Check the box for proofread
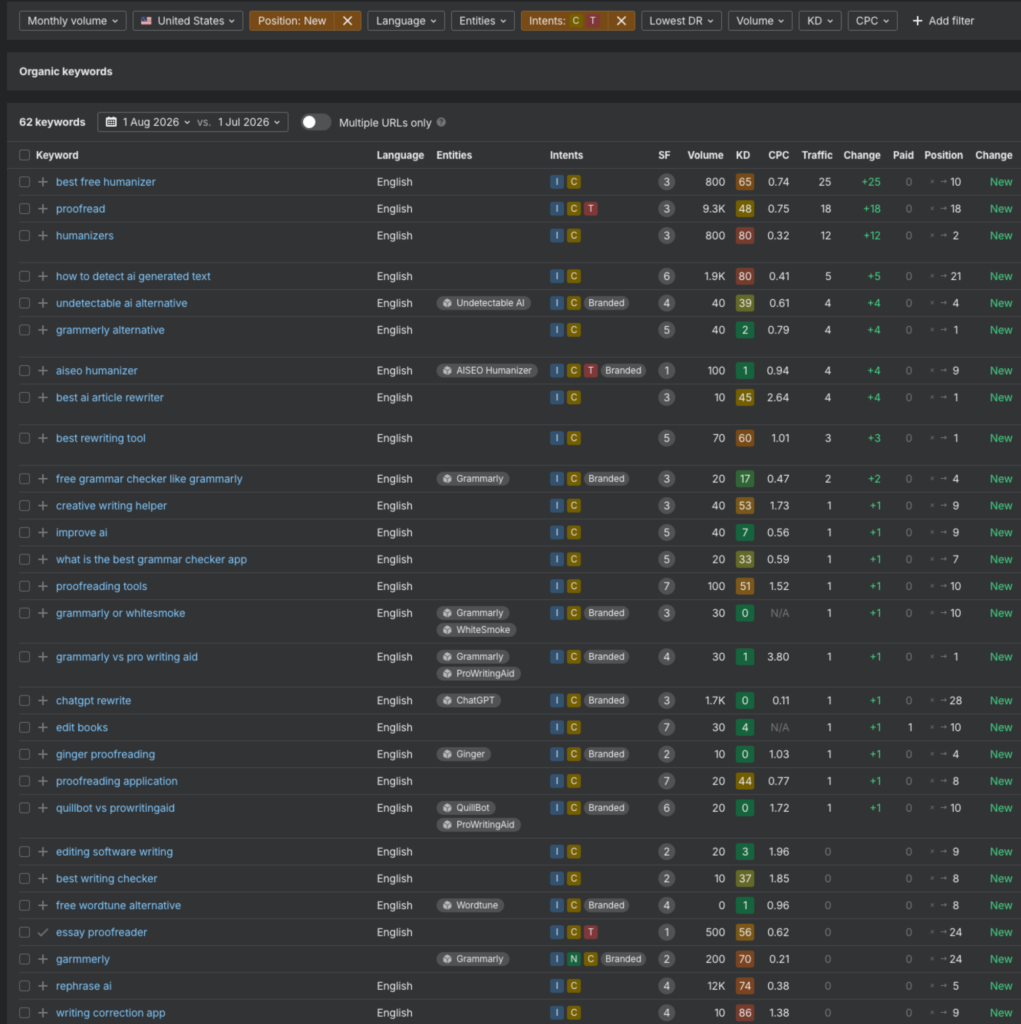 point(24,208)
